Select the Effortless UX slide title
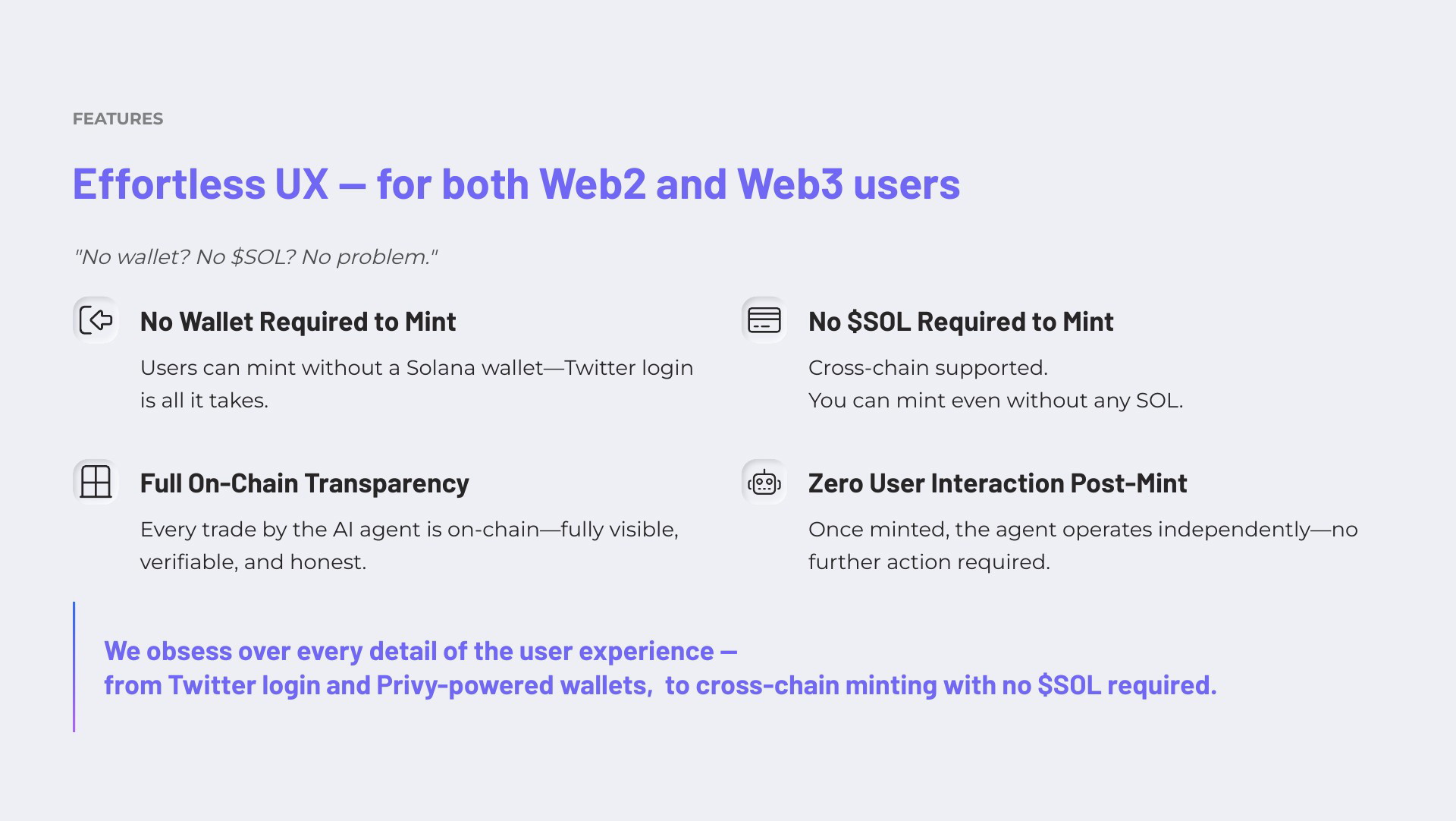 [516, 184]
